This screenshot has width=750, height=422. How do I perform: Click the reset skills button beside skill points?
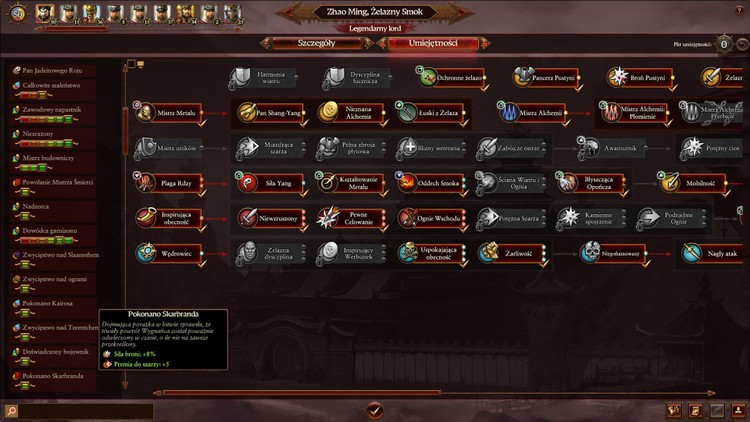point(742,44)
